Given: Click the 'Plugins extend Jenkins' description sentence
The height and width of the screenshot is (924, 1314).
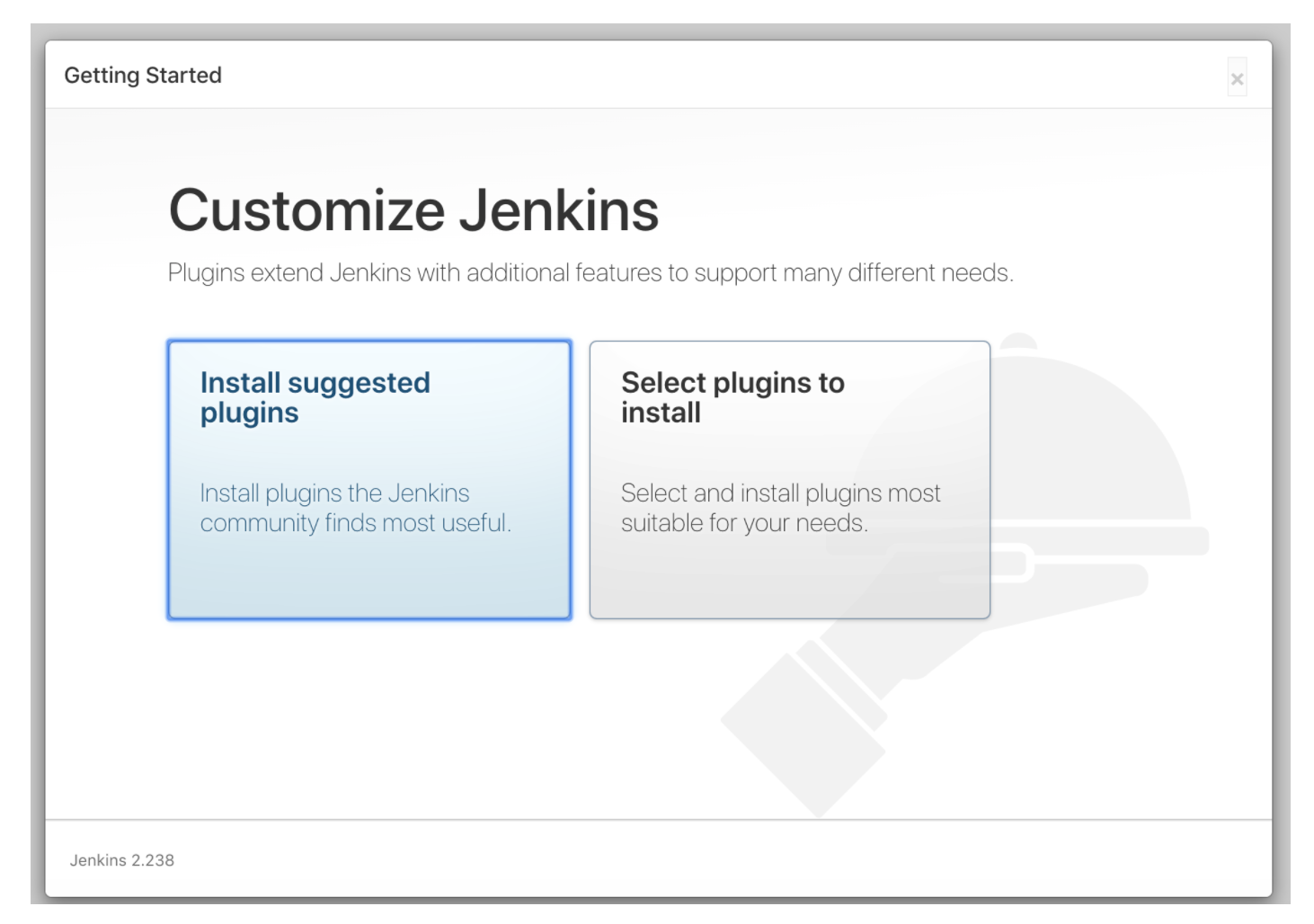Looking at the screenshot, I should click(590, 272).
